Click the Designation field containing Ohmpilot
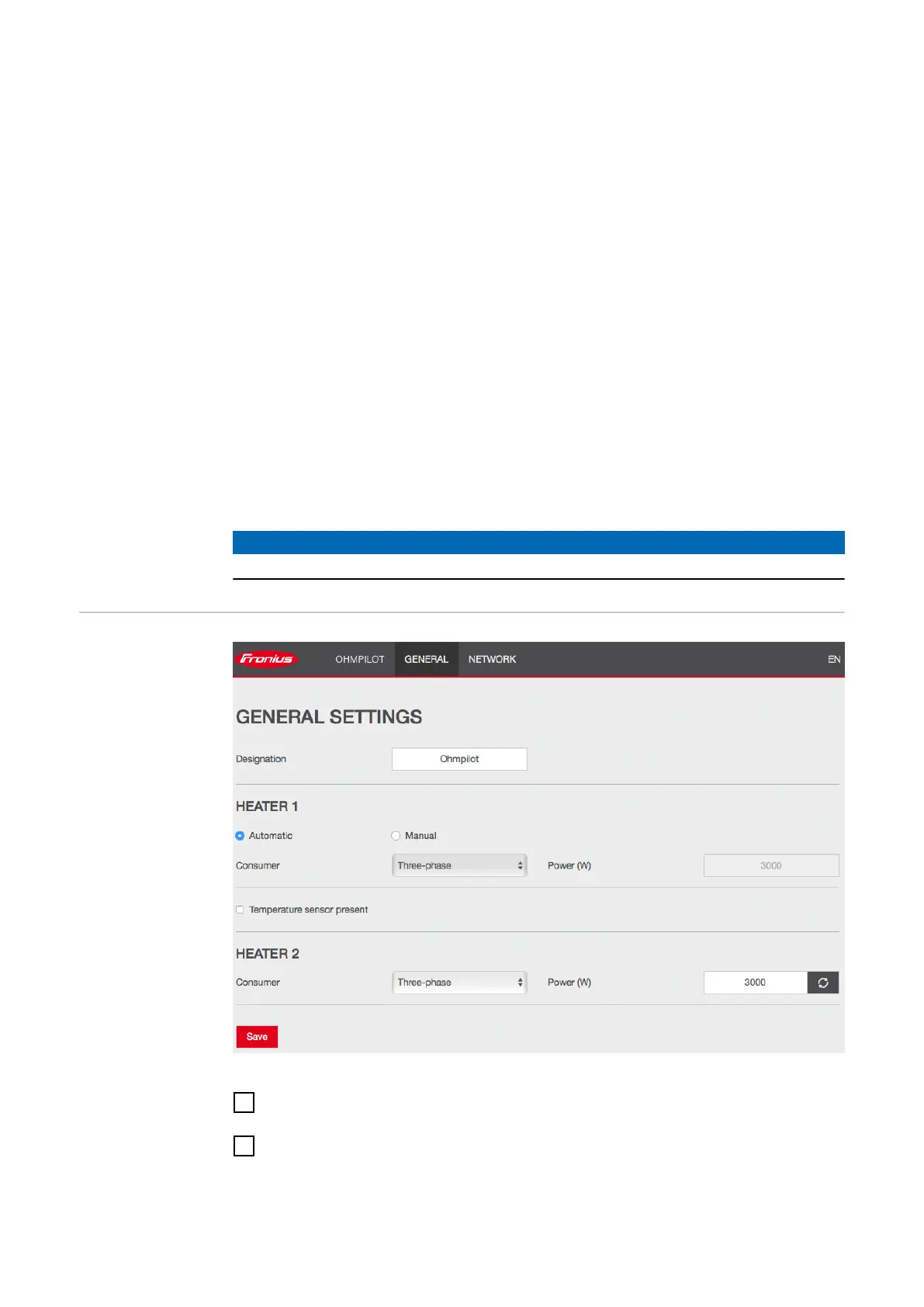924x1307 pixels. 459,759
